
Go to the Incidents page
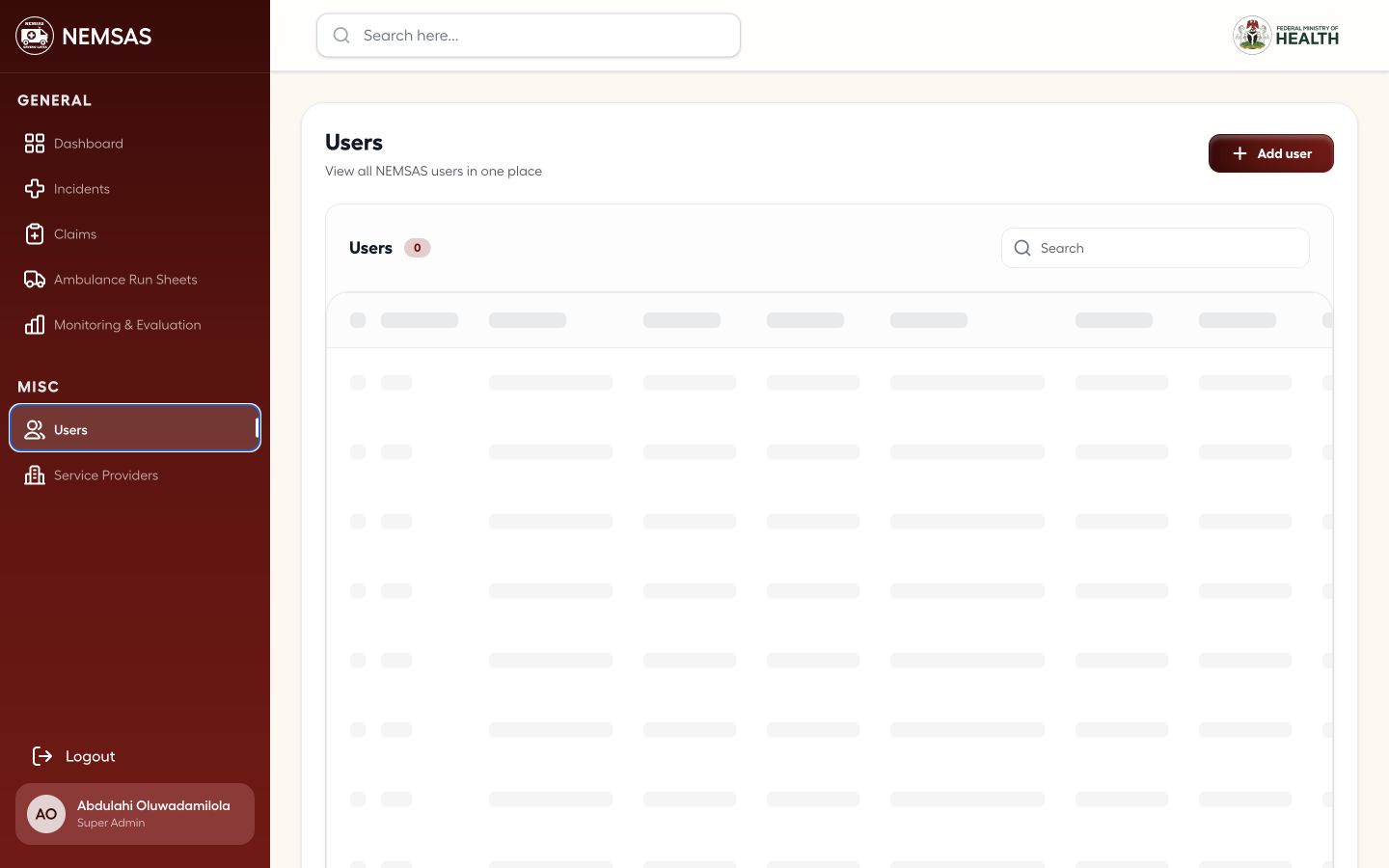[135, 189]
